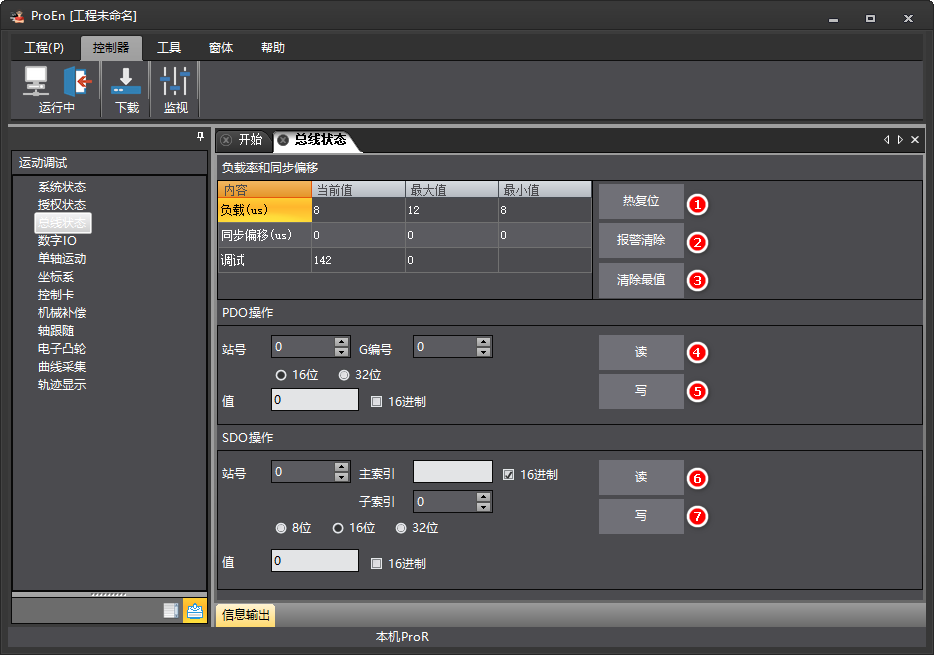Open the 帮助 menu
Screen dimensions: 934x655
click(273, 48)
